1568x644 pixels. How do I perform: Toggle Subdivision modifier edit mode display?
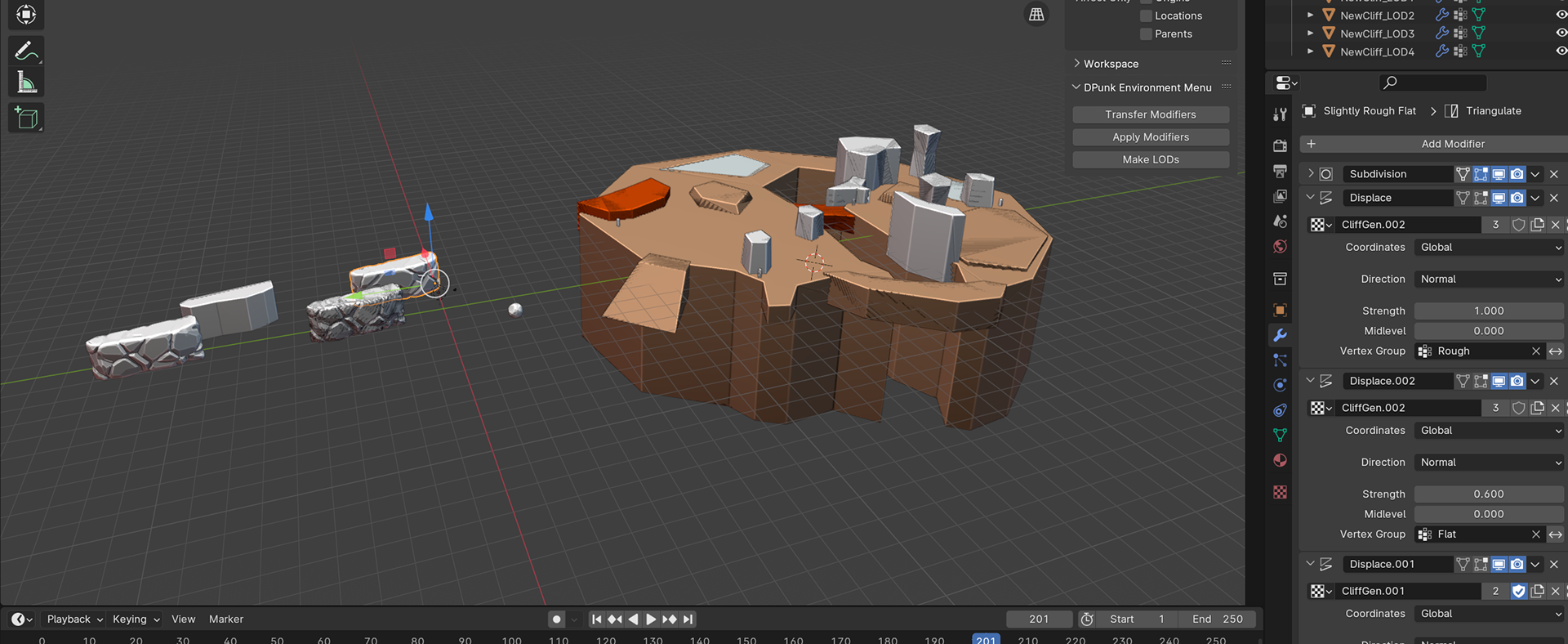coord(1481,174)
